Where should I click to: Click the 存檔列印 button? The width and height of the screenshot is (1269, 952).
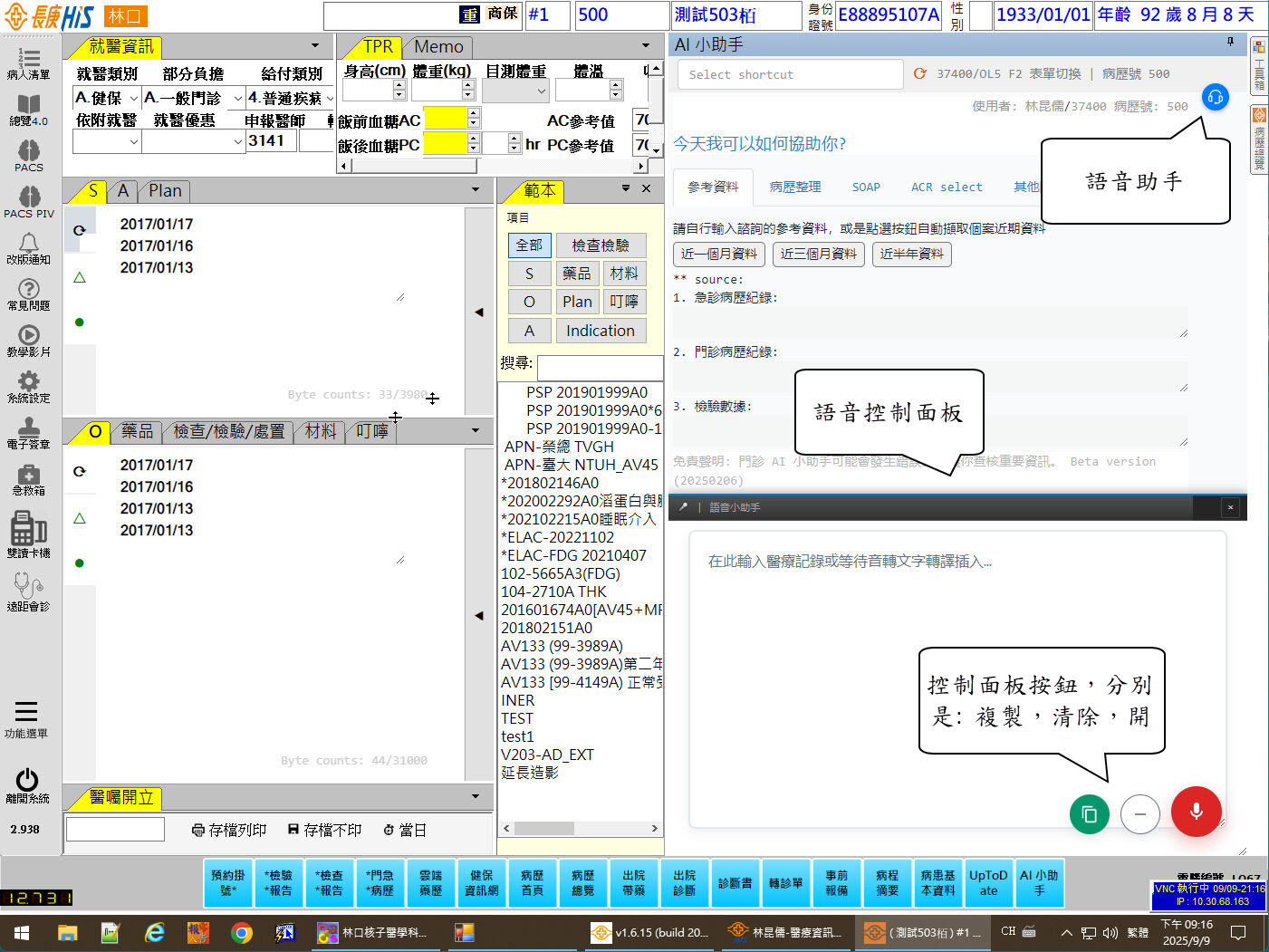tap(229, 830)
